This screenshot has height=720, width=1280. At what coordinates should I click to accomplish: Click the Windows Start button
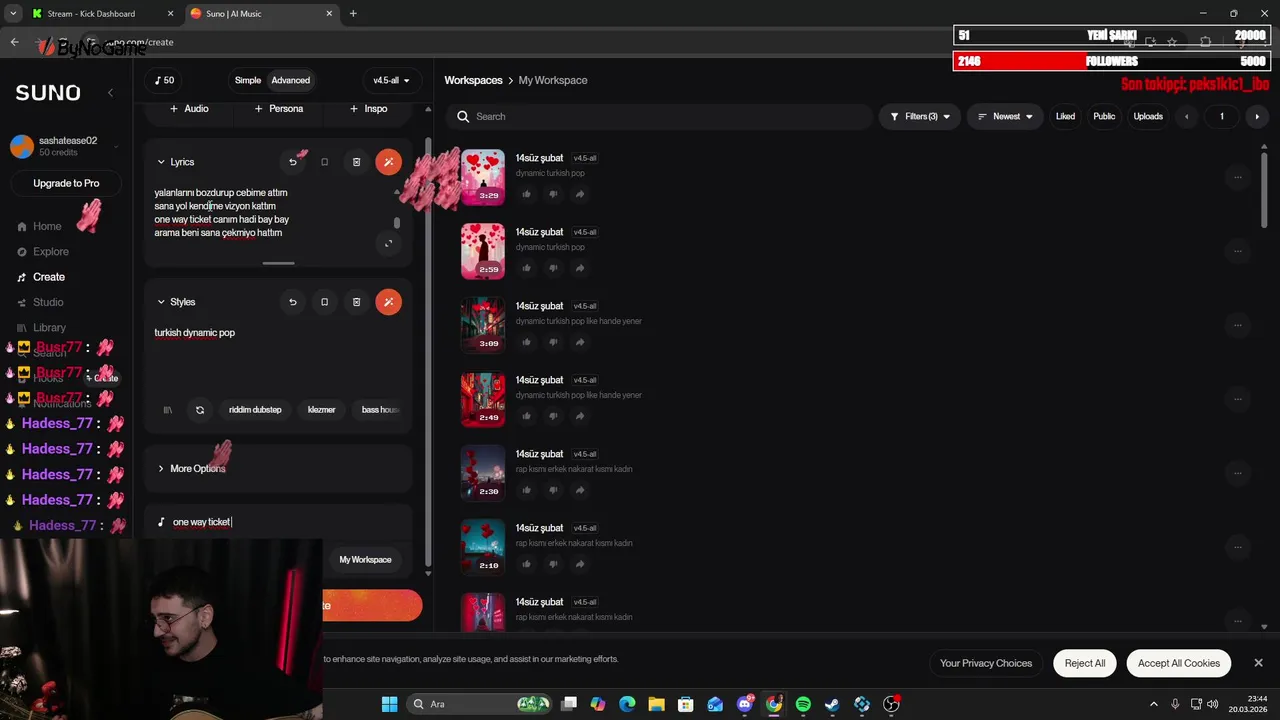click(x=389, y=704)
